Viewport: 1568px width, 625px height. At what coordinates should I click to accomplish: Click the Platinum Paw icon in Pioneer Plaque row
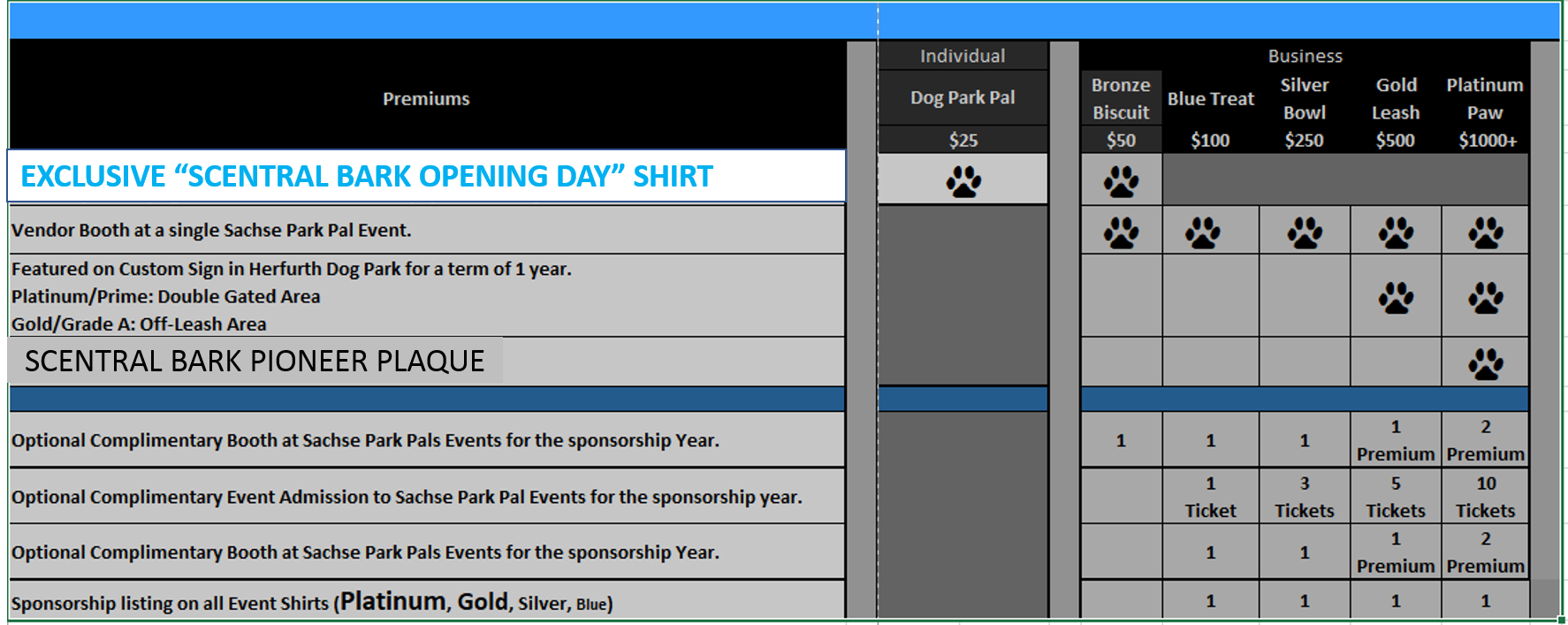[x=1486, y=363]
